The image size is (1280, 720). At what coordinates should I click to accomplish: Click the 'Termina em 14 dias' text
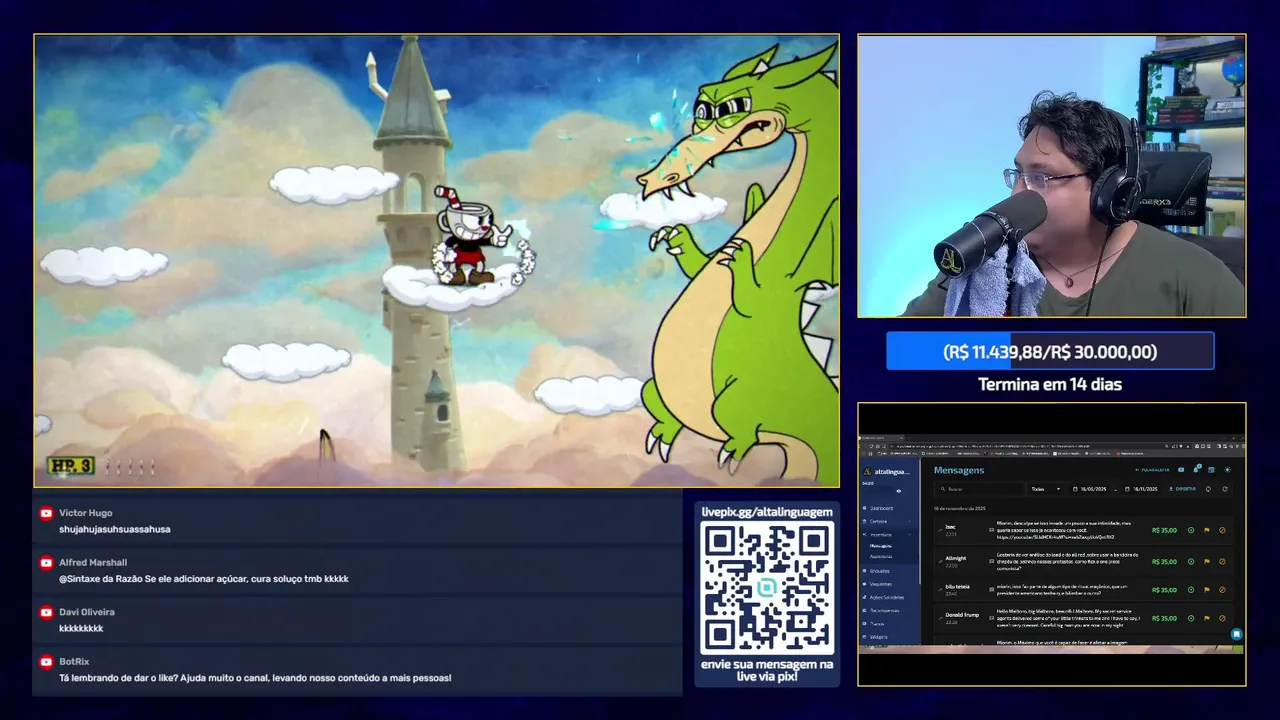tap(1050, 384)
